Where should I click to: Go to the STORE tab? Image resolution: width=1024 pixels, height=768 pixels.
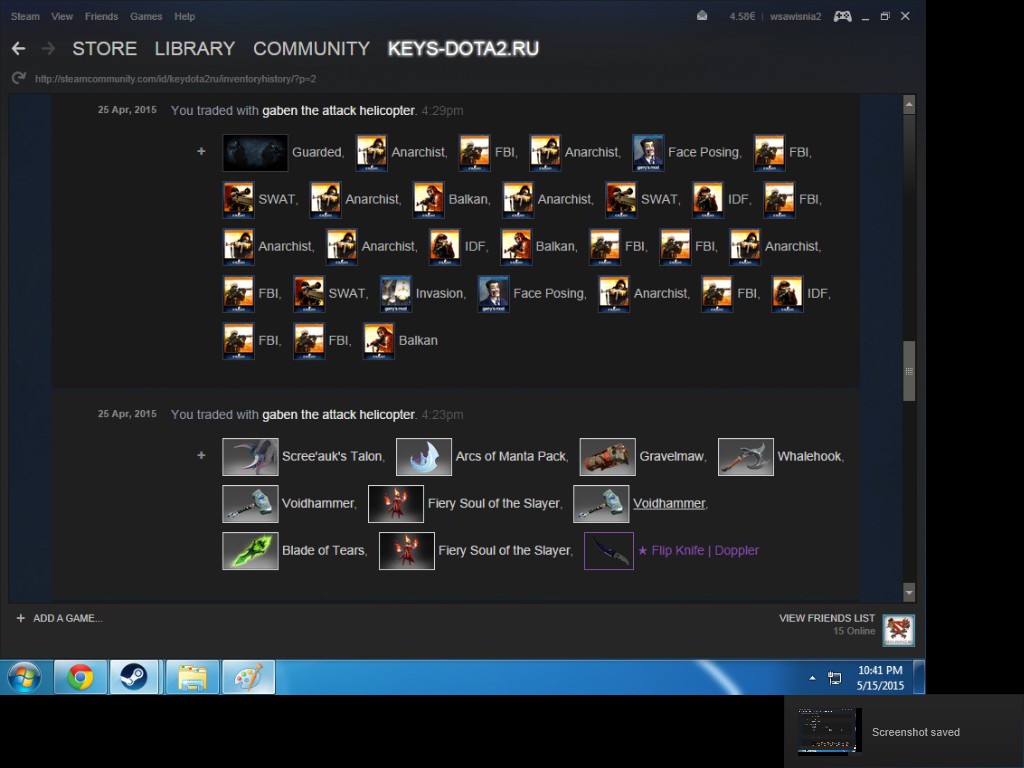[x=104, y=49]
